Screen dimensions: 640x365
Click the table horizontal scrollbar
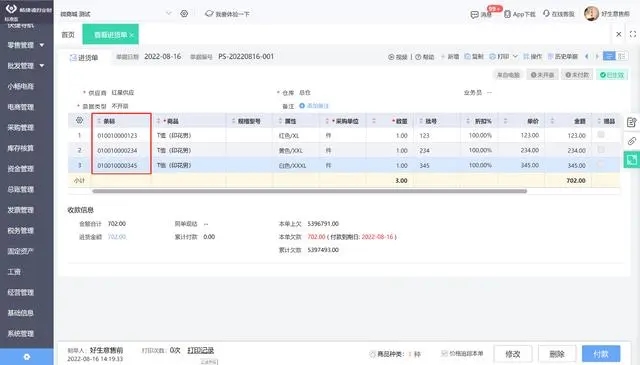[x=309, y=191]
